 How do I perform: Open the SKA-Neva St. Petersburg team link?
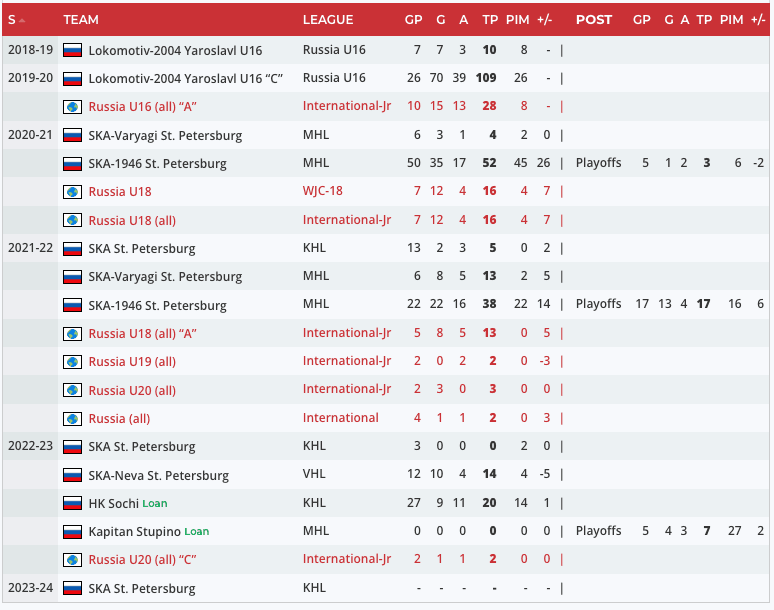point(158,476)
